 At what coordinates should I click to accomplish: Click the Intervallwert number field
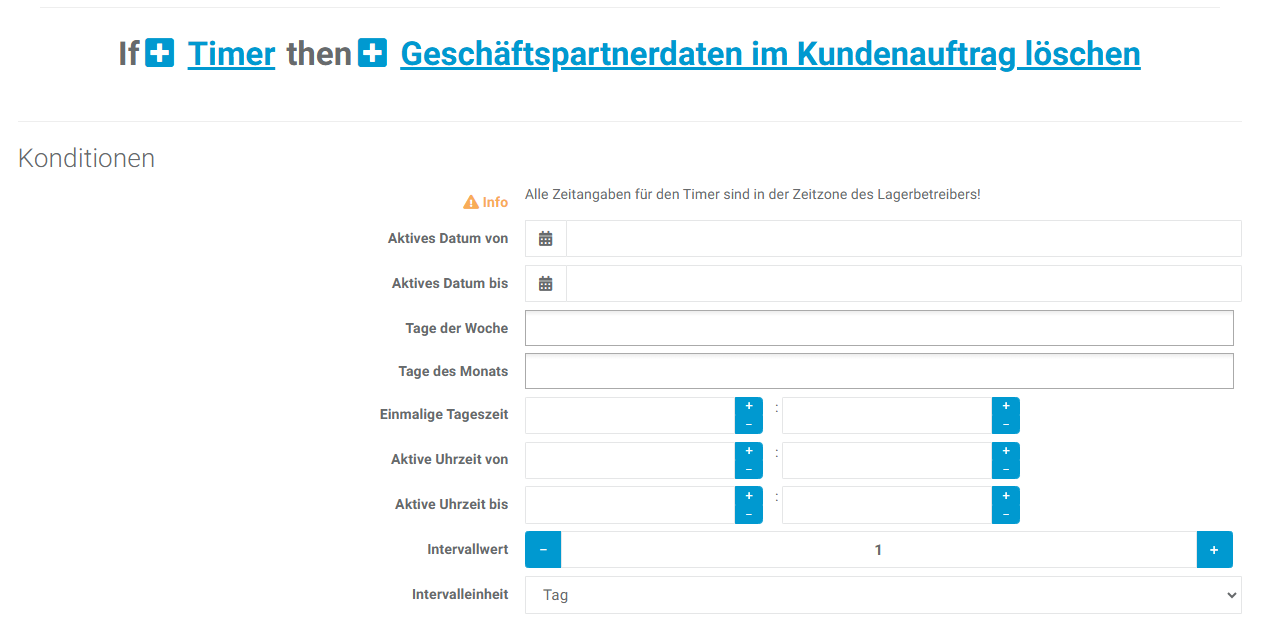(878, 550)
